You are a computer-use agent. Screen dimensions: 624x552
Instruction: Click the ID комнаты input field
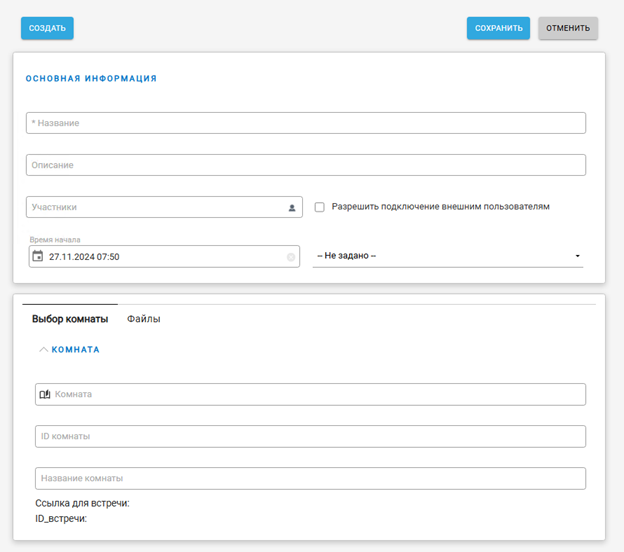(310, 436)
